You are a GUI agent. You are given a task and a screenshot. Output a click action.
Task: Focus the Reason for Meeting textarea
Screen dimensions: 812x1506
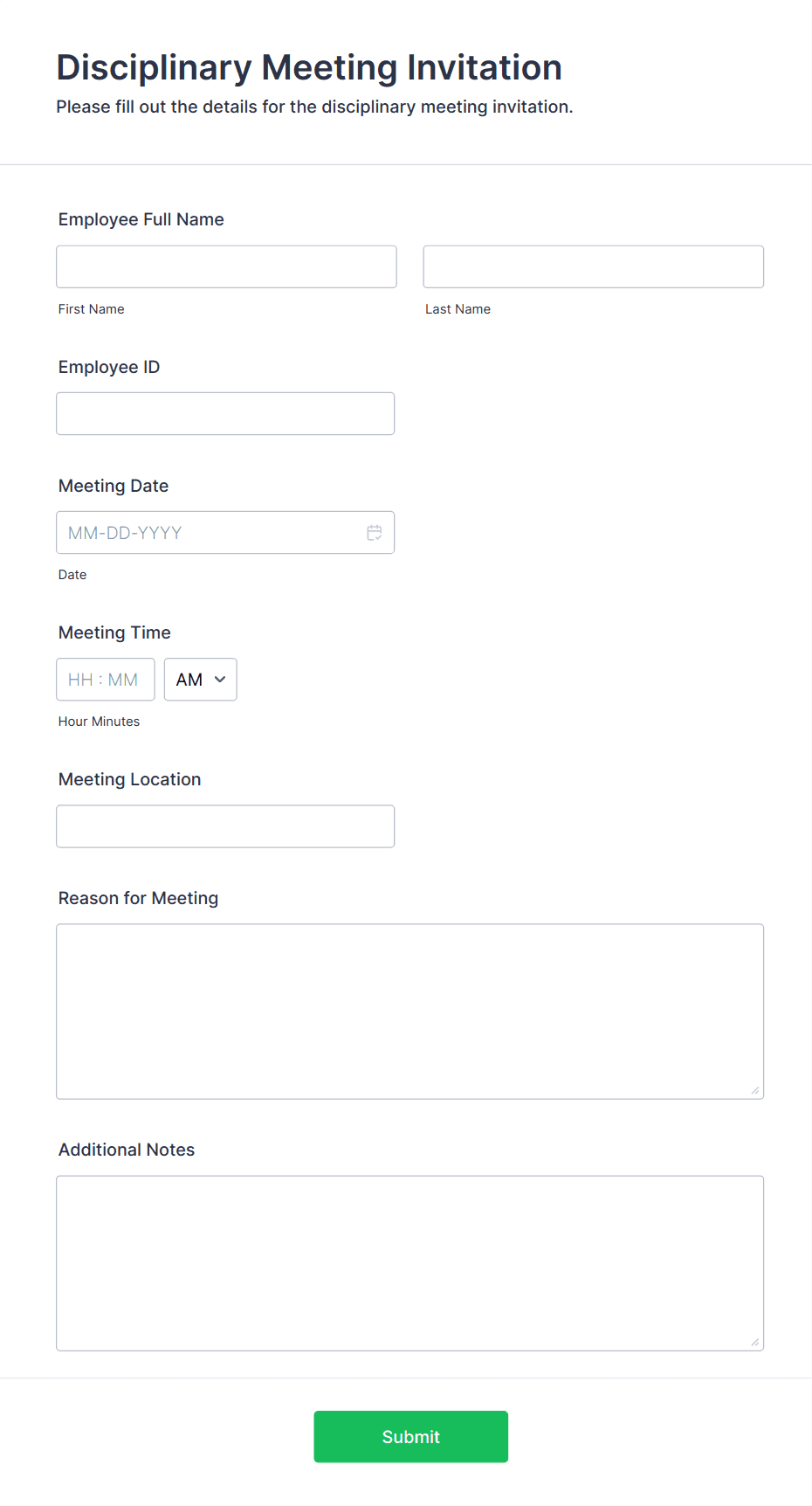(409, 1011)
